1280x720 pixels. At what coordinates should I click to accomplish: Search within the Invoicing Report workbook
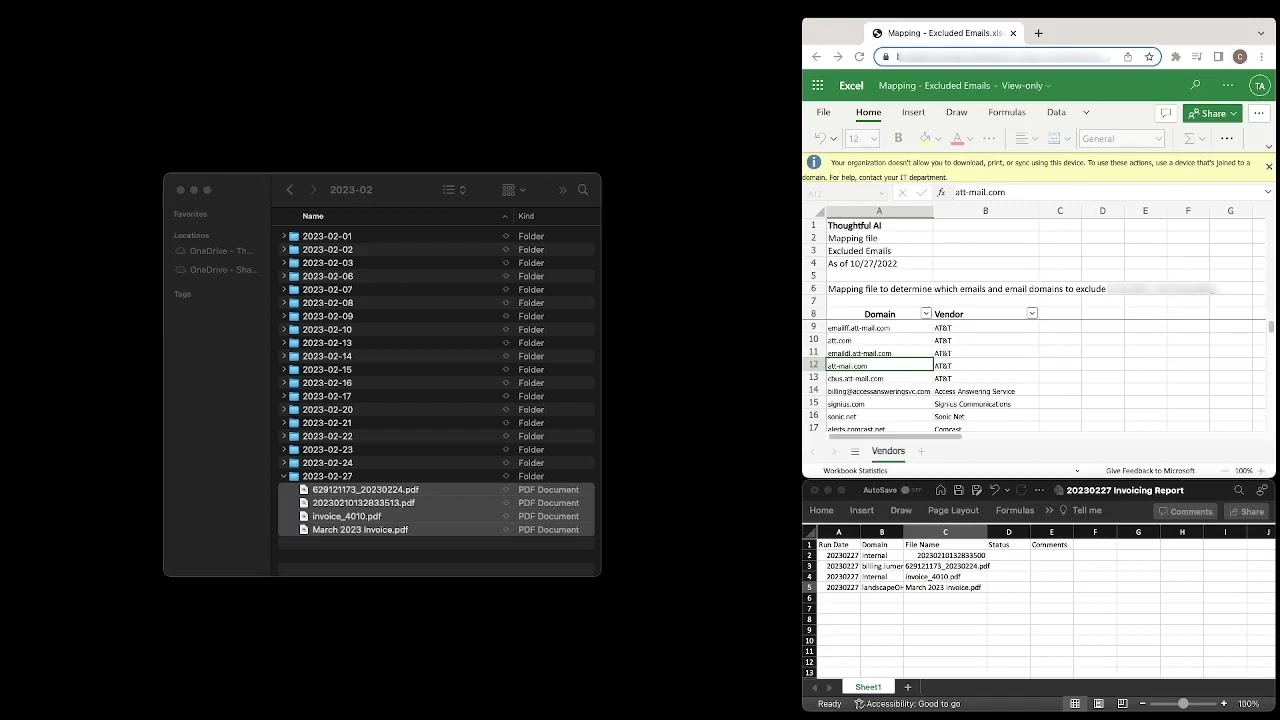pos(1239,490)
